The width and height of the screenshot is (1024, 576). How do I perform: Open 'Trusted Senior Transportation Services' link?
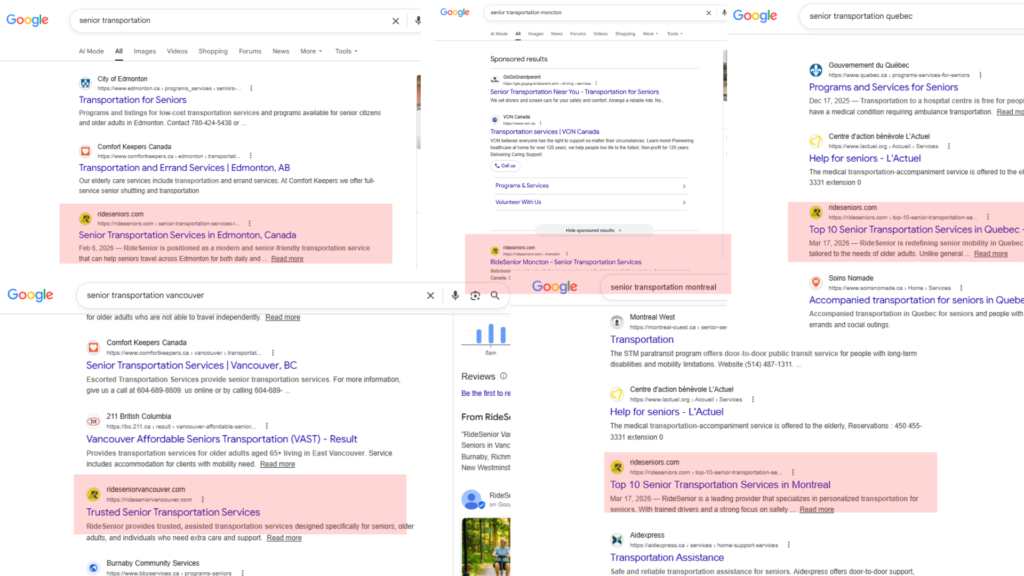173,513
